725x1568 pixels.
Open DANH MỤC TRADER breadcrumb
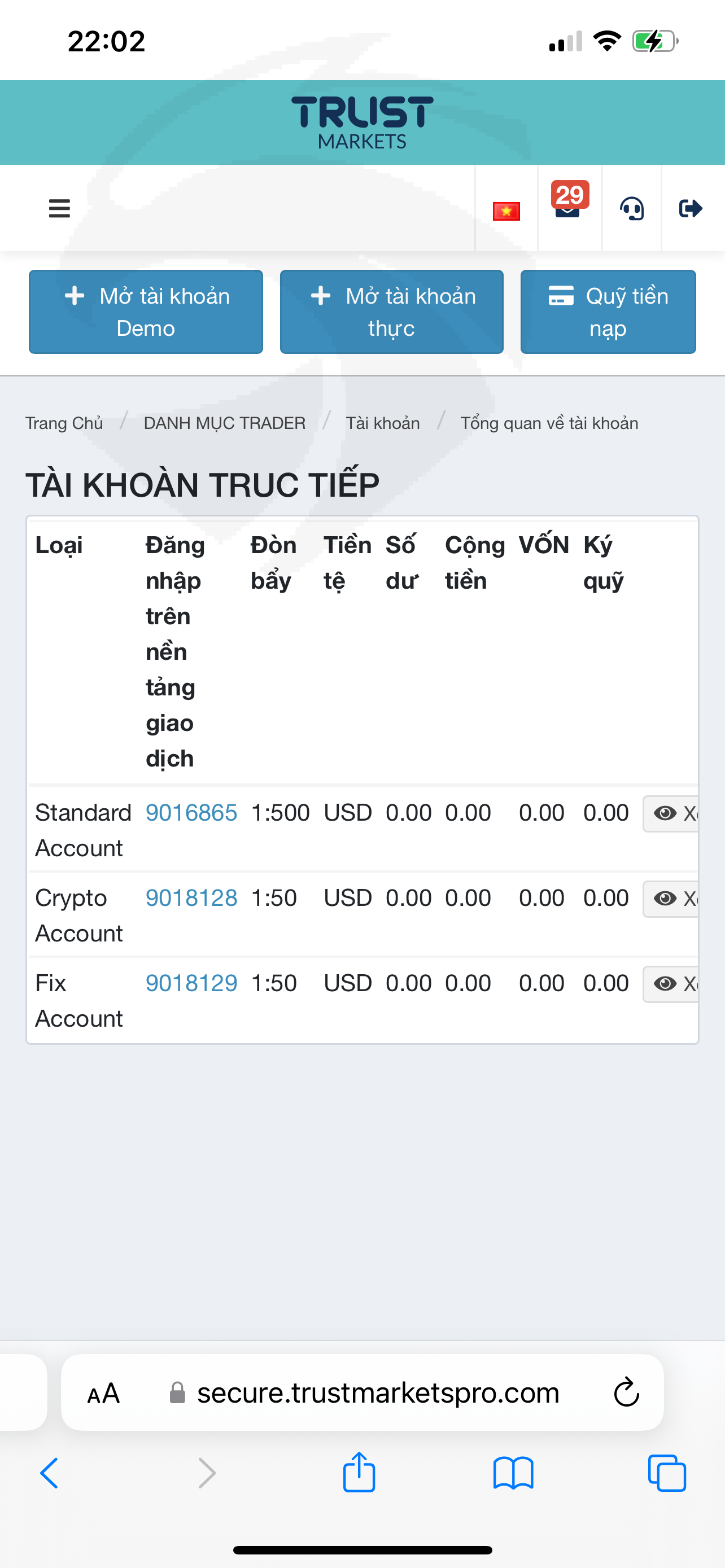(x=225, y=423)
